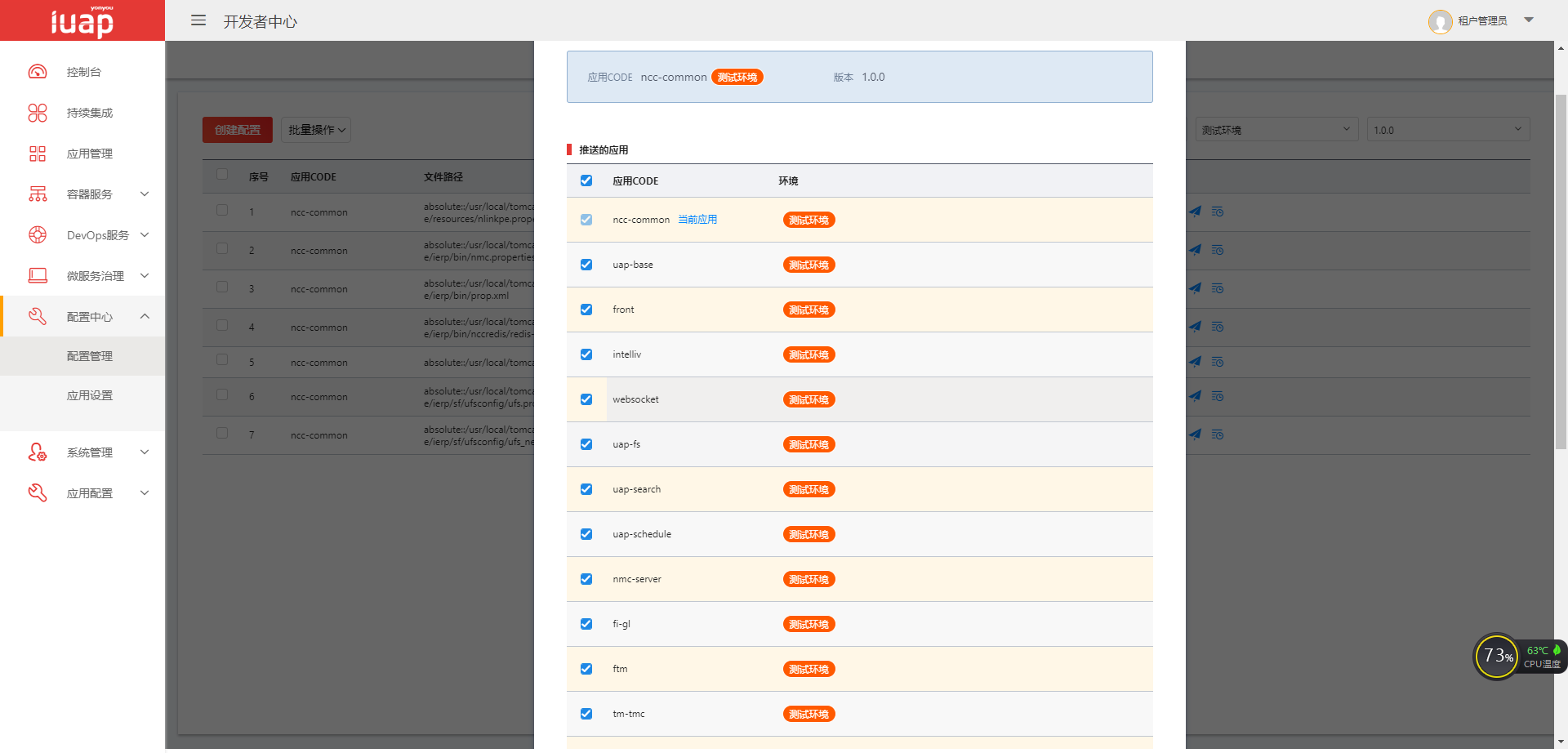1568x753 pixels.
Task: Click the history list icon for row 2
Action: (1218, 250)
